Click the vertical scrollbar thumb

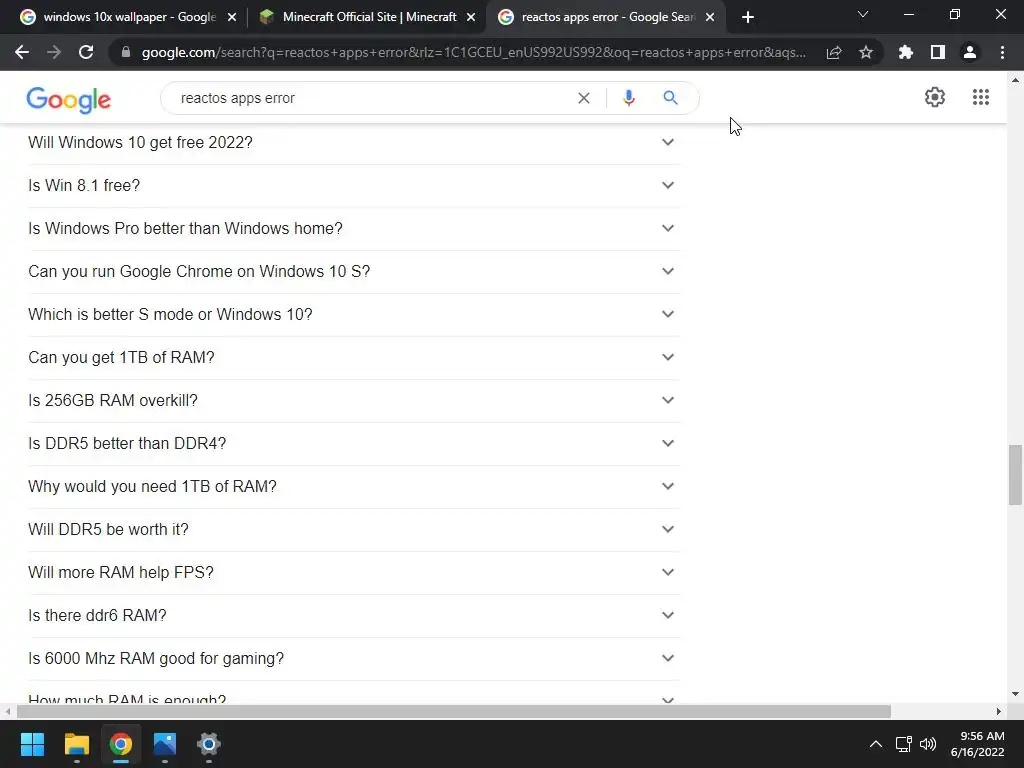pyautogui.click(x=1015, y=475)
